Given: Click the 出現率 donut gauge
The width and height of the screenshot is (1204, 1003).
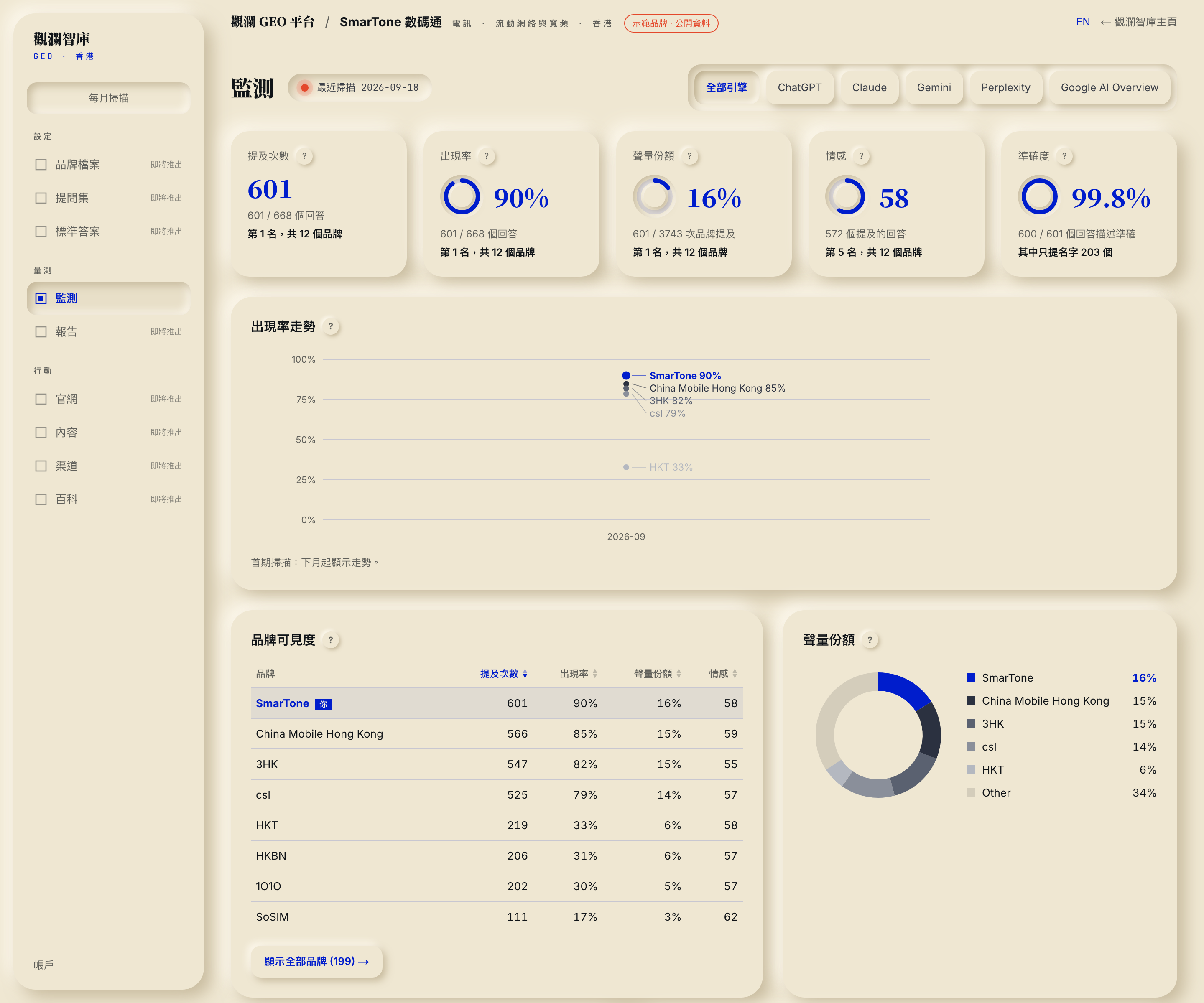Looking at the screenshot, I should [462, 196].
